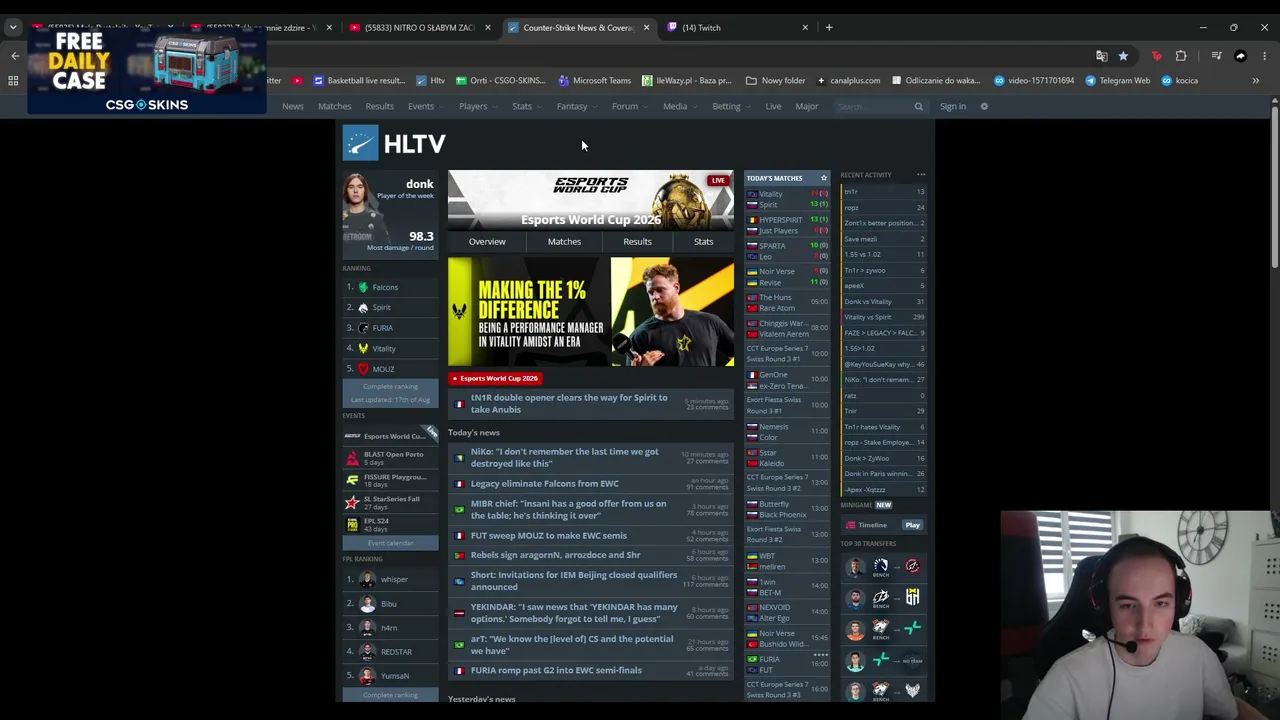Open the Microsoft Teams bookmark
1280x720 pixels.
[x=594, y=81]
